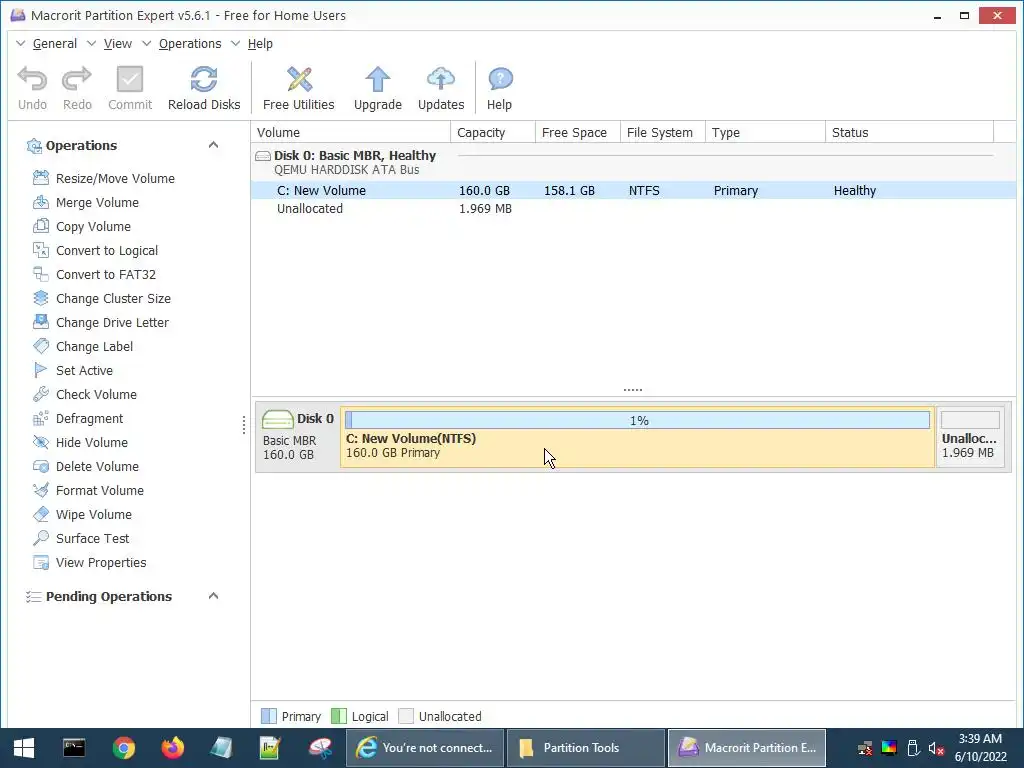This screenshot has width=1024, height=768.
Task: Sort by the Volume column header
Action: click(351, 133)
